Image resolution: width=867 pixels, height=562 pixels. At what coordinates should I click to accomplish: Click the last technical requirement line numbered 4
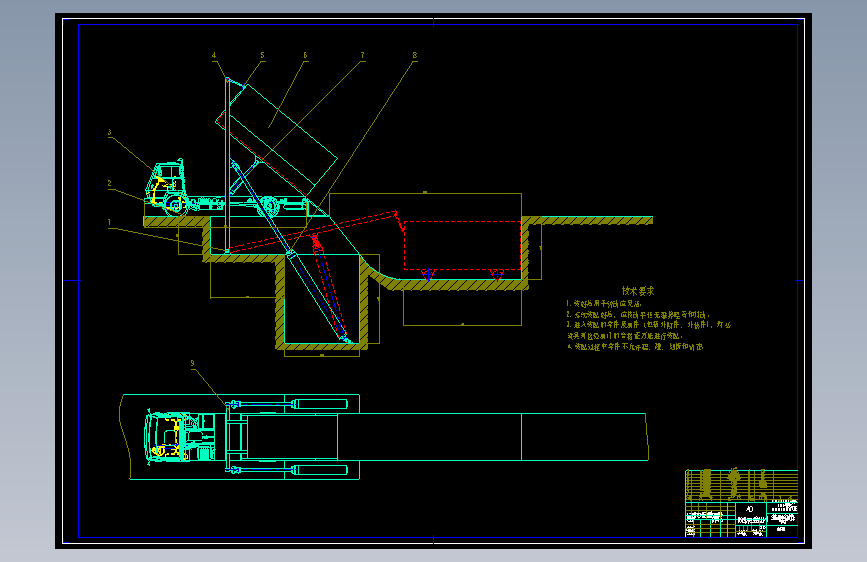click(635, 347)
